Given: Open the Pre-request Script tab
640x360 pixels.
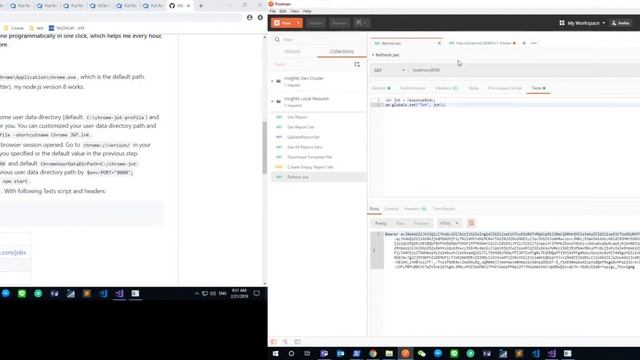Looking at the screenshot, I should (x=504, y=88).
